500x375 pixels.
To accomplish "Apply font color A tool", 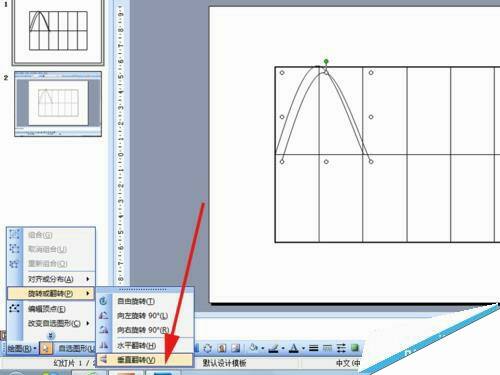I will 294,348.
